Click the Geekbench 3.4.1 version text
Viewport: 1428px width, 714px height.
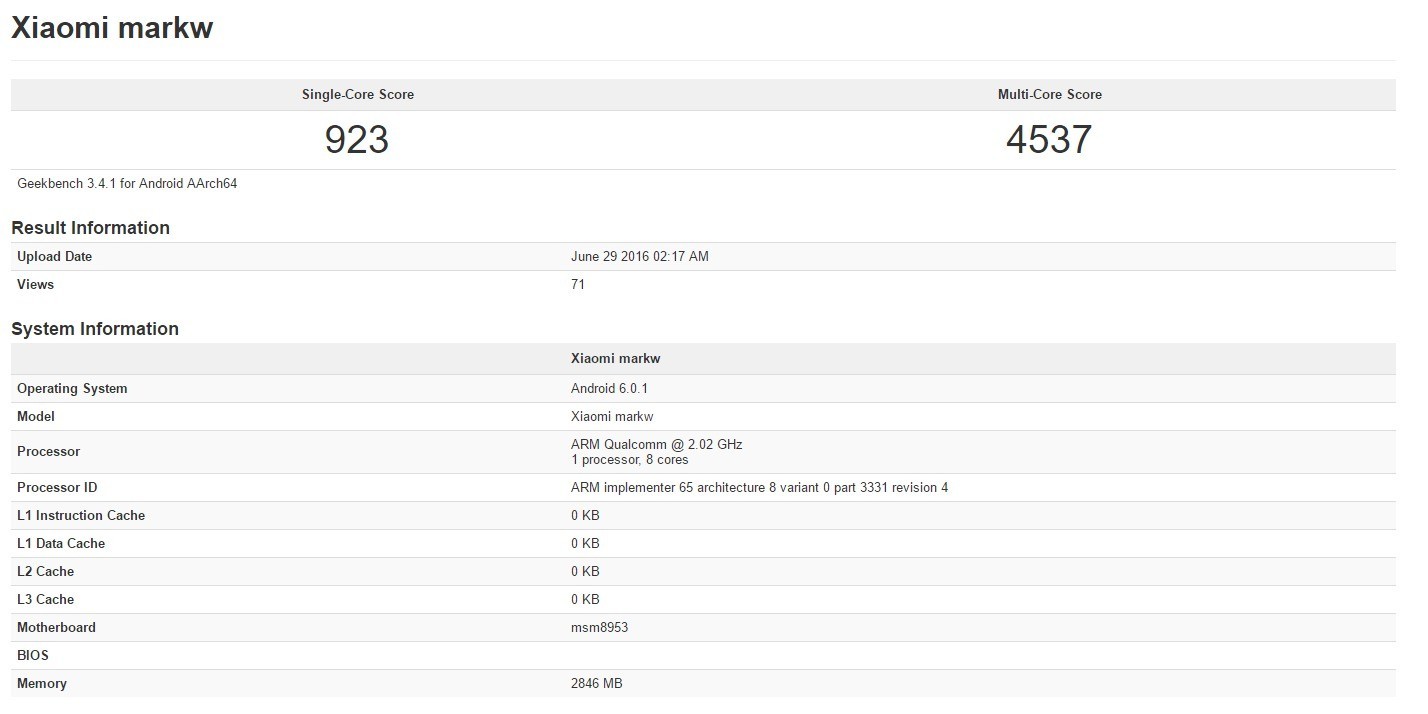pyautogui.click(x=127, y=184)
